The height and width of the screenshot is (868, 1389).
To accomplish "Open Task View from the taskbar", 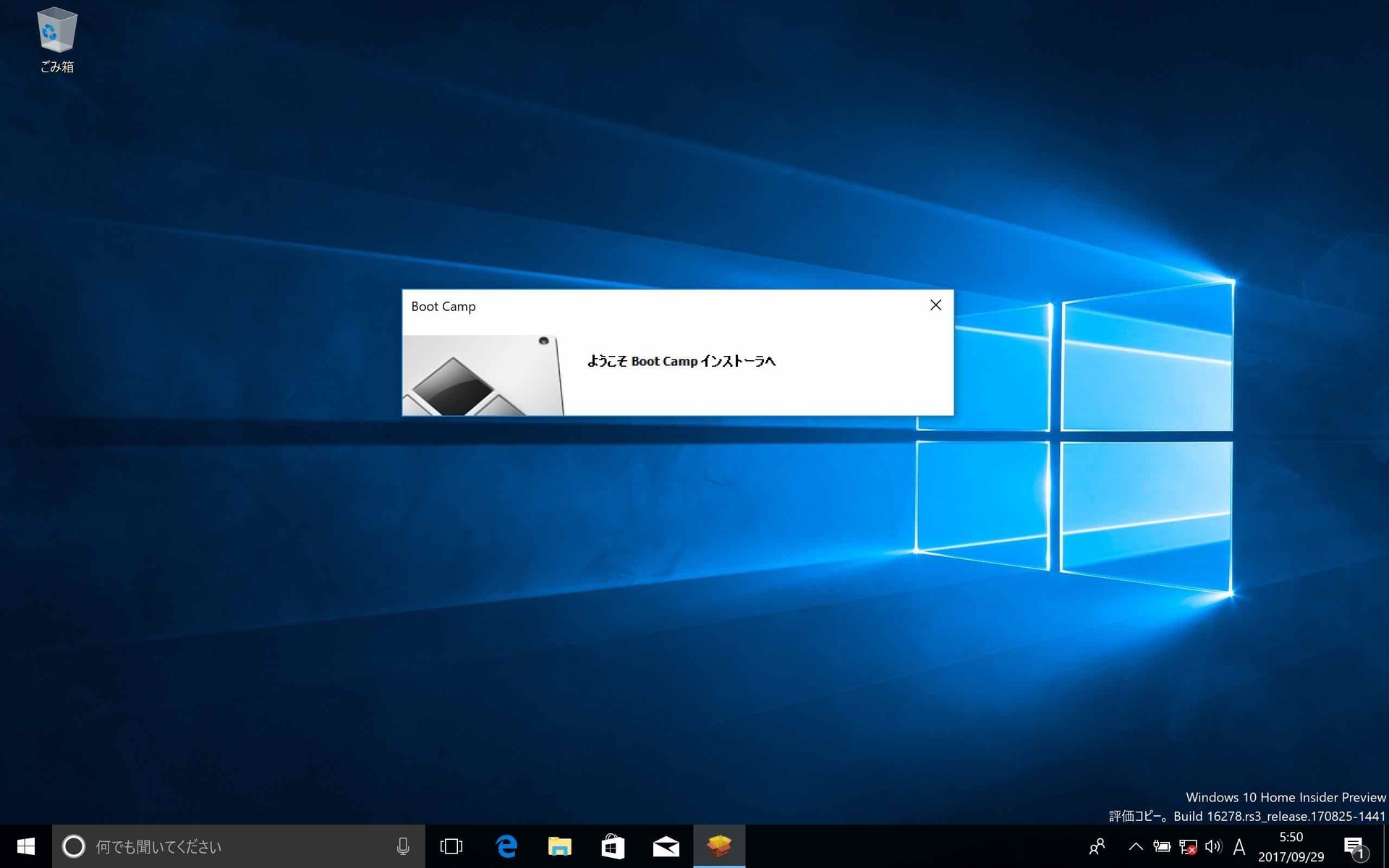I will [x=451, y=846].
